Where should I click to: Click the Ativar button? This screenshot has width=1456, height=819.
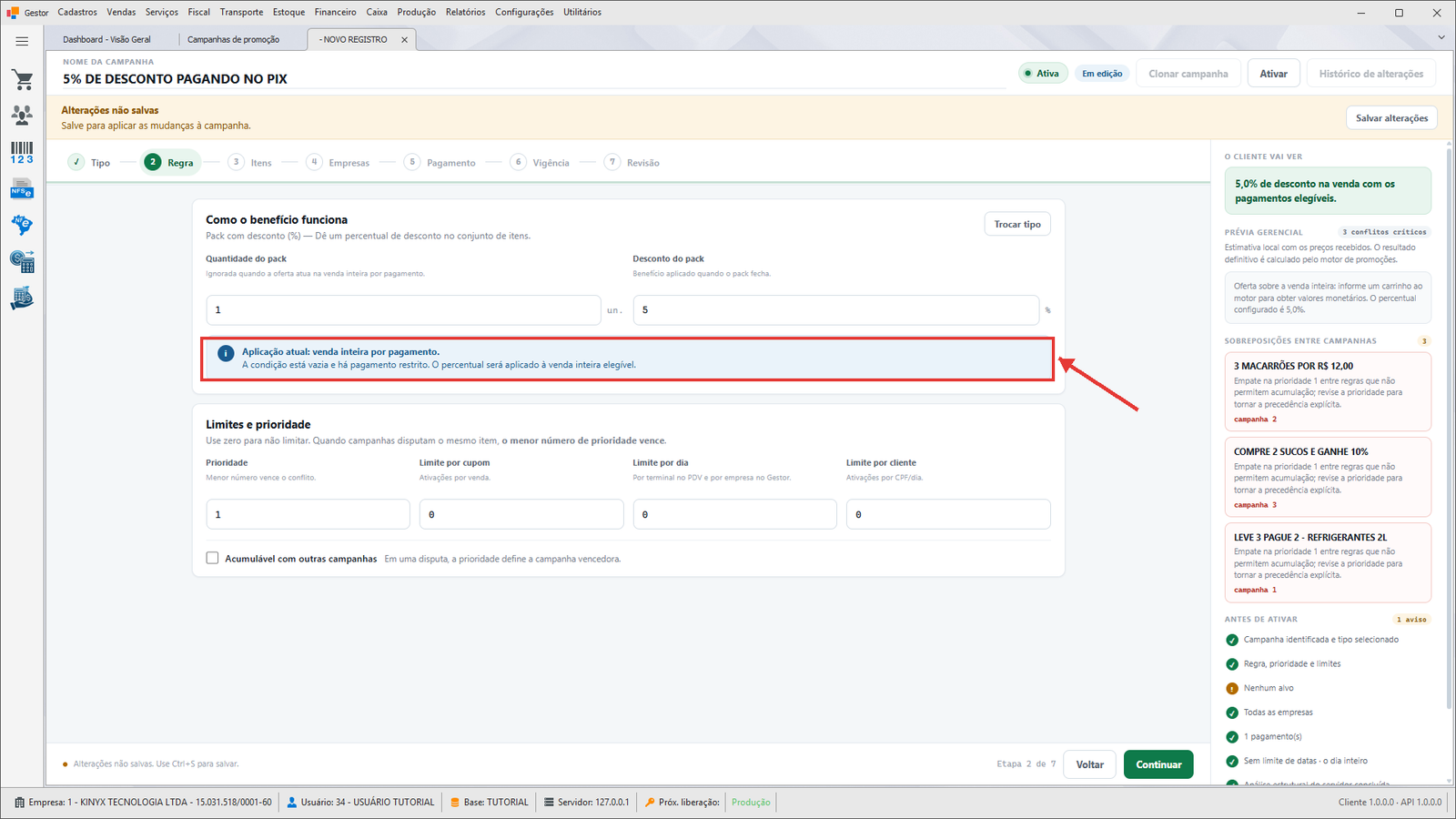coord(1273,74)
